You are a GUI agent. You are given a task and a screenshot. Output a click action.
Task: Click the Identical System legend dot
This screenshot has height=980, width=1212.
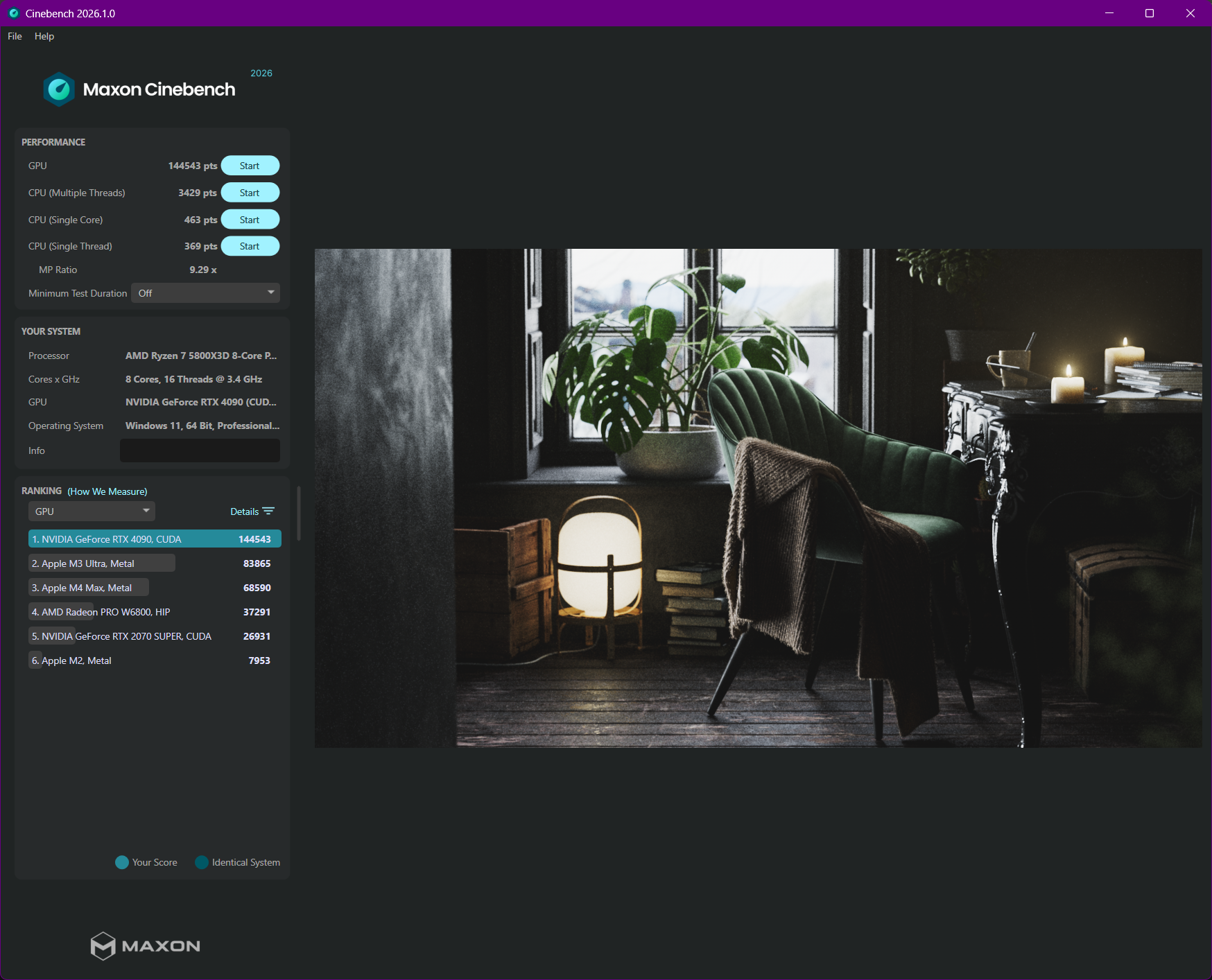point(202,862)
